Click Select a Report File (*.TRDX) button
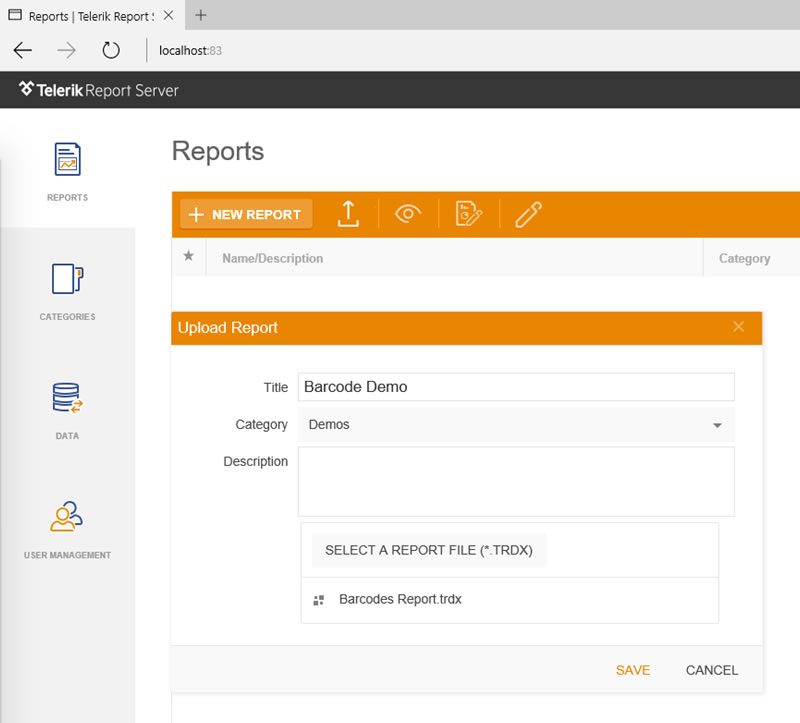 point(429,550)
